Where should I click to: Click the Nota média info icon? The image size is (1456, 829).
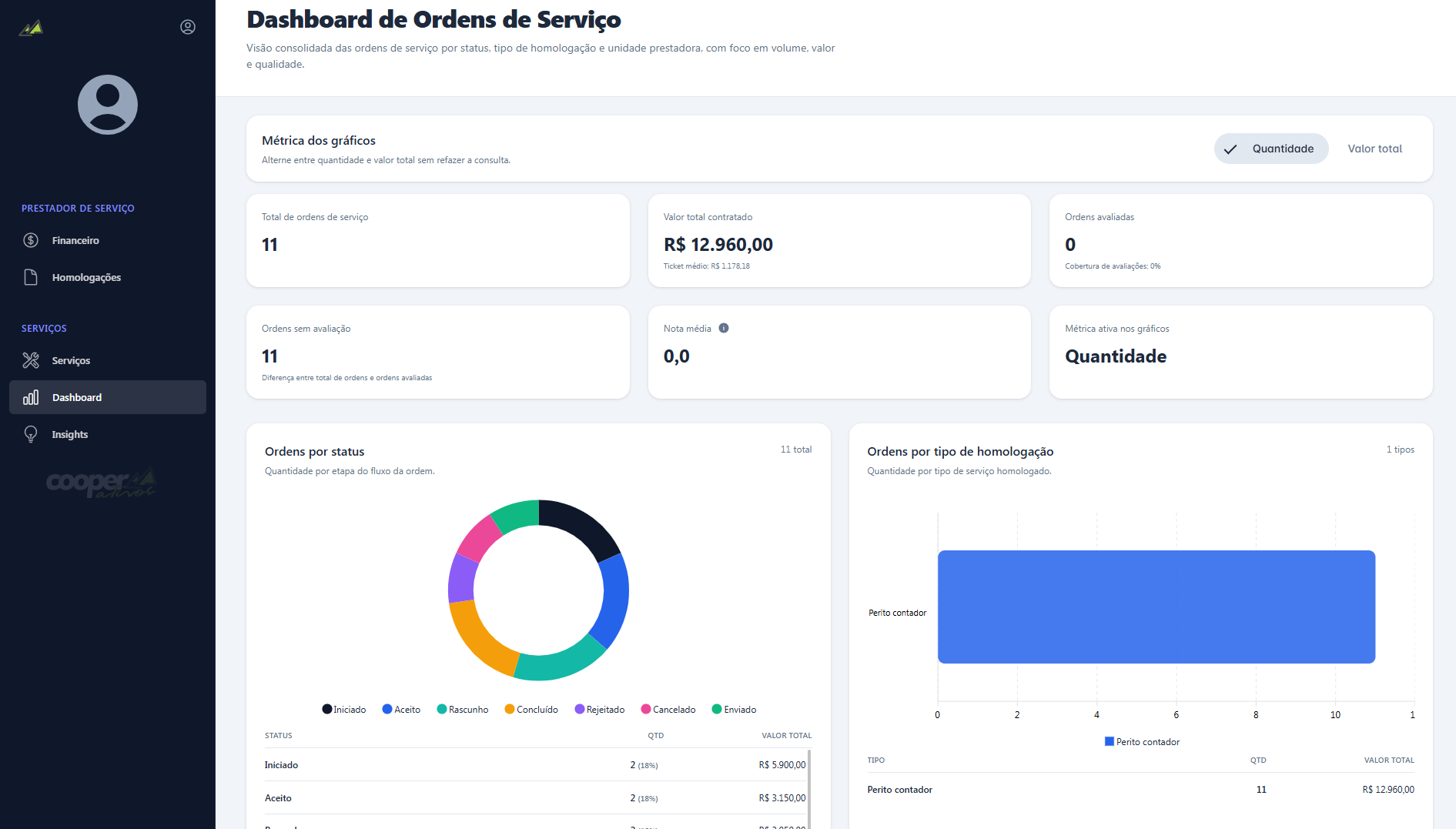724,328
